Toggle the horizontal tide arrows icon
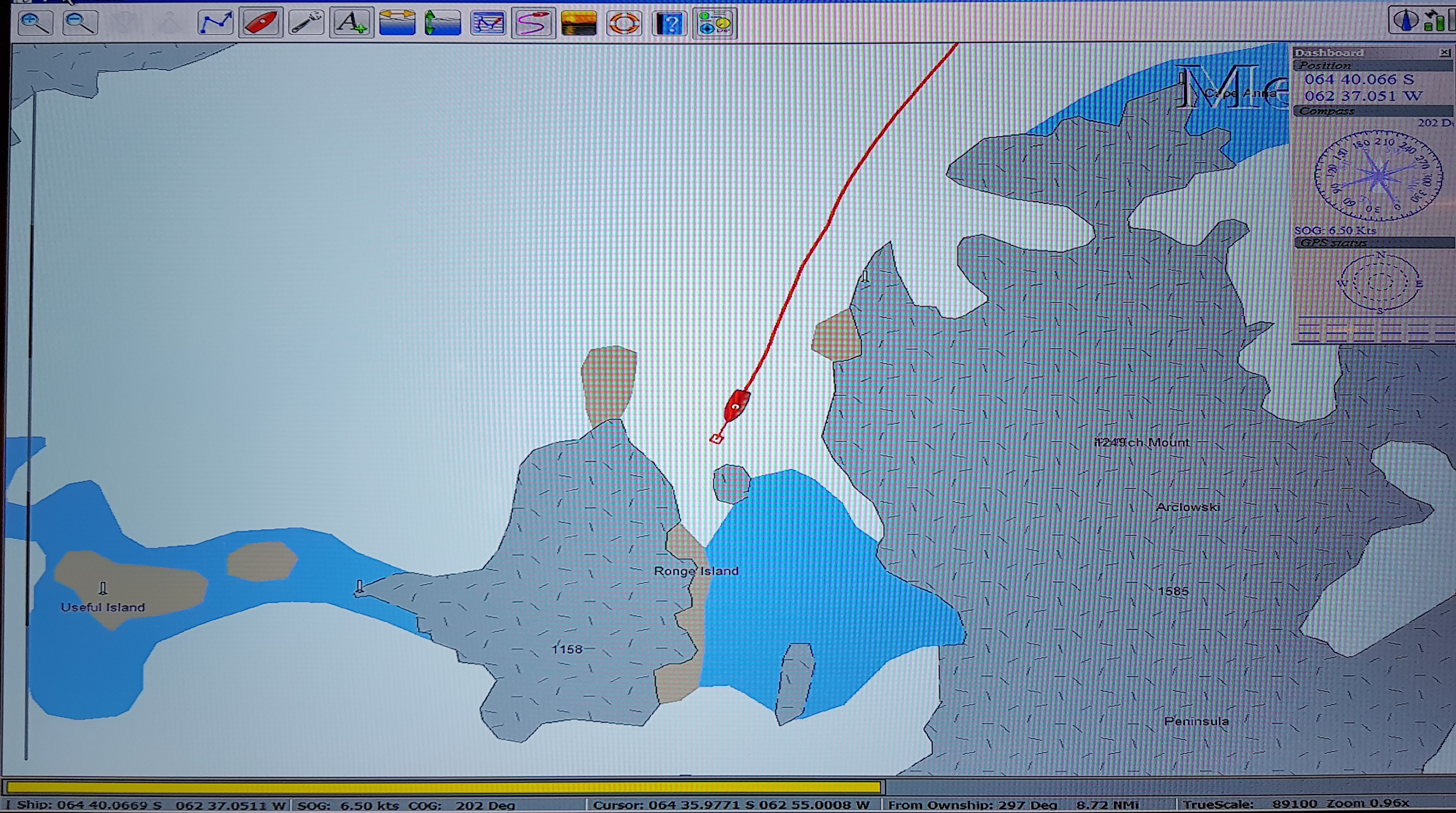 (397, 23)
